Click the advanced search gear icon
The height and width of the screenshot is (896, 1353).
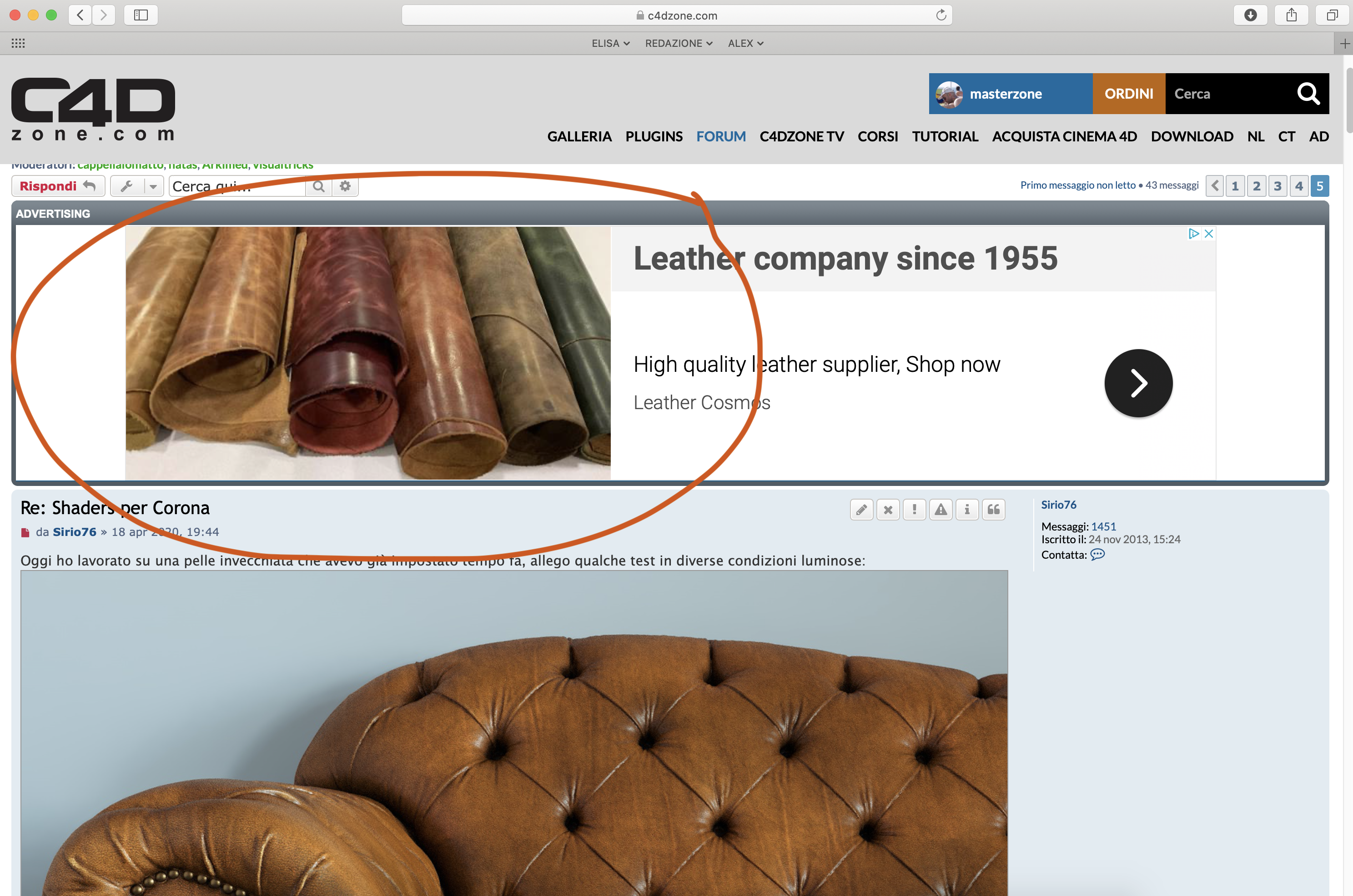[345, 186]
